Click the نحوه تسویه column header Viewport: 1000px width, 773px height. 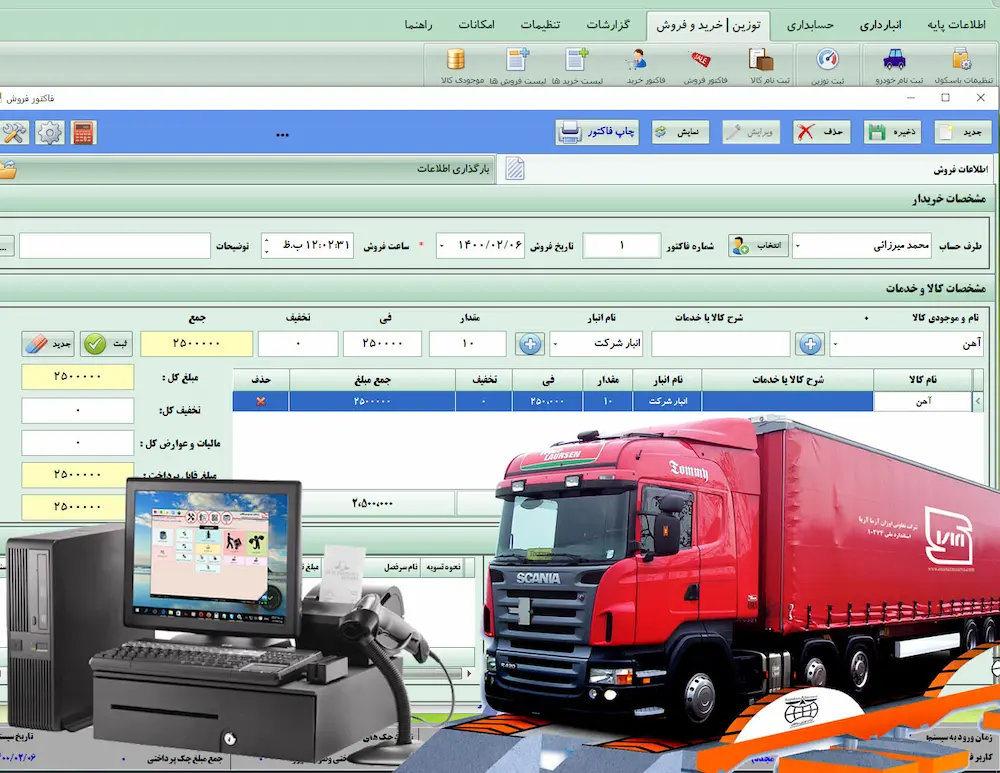pos(443,567)
